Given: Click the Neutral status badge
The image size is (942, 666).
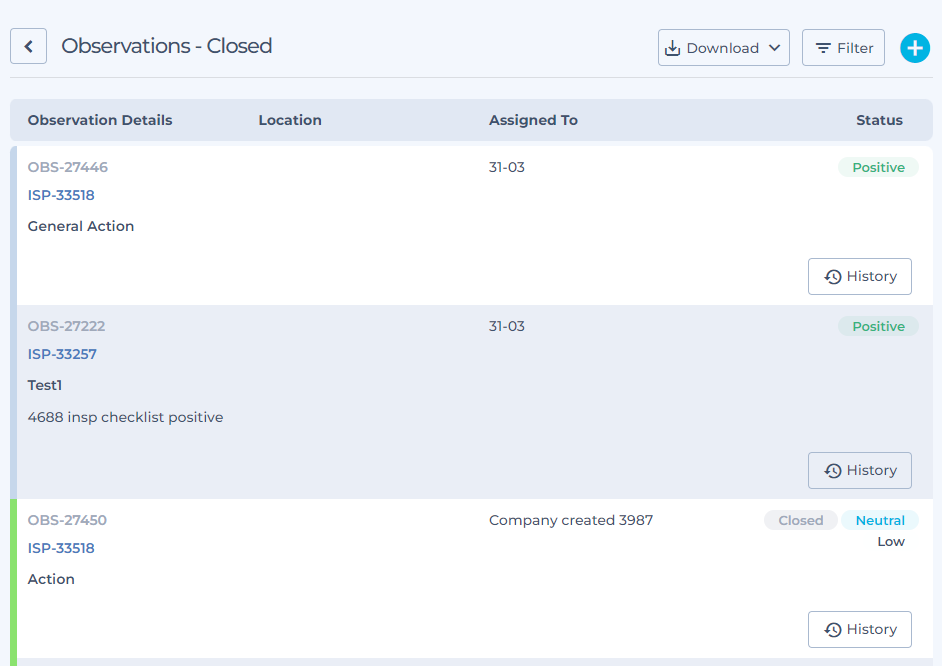Looking at the screenshot, I should click(x=880, y=520).
